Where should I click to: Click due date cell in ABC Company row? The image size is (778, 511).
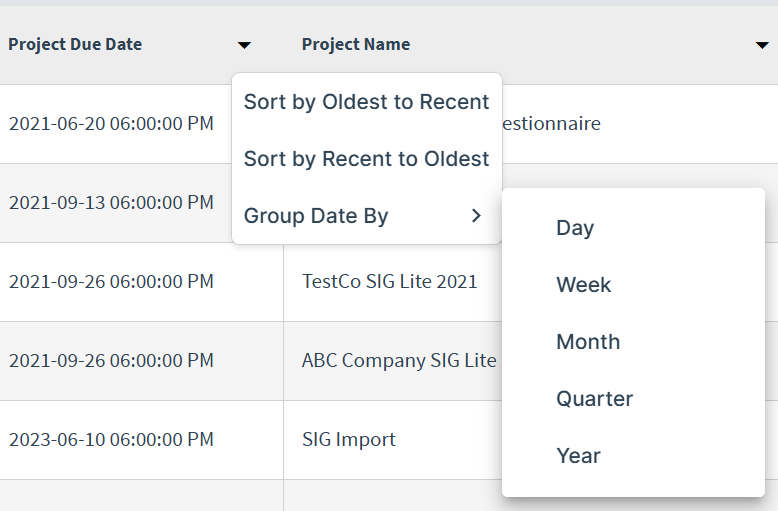111,361
